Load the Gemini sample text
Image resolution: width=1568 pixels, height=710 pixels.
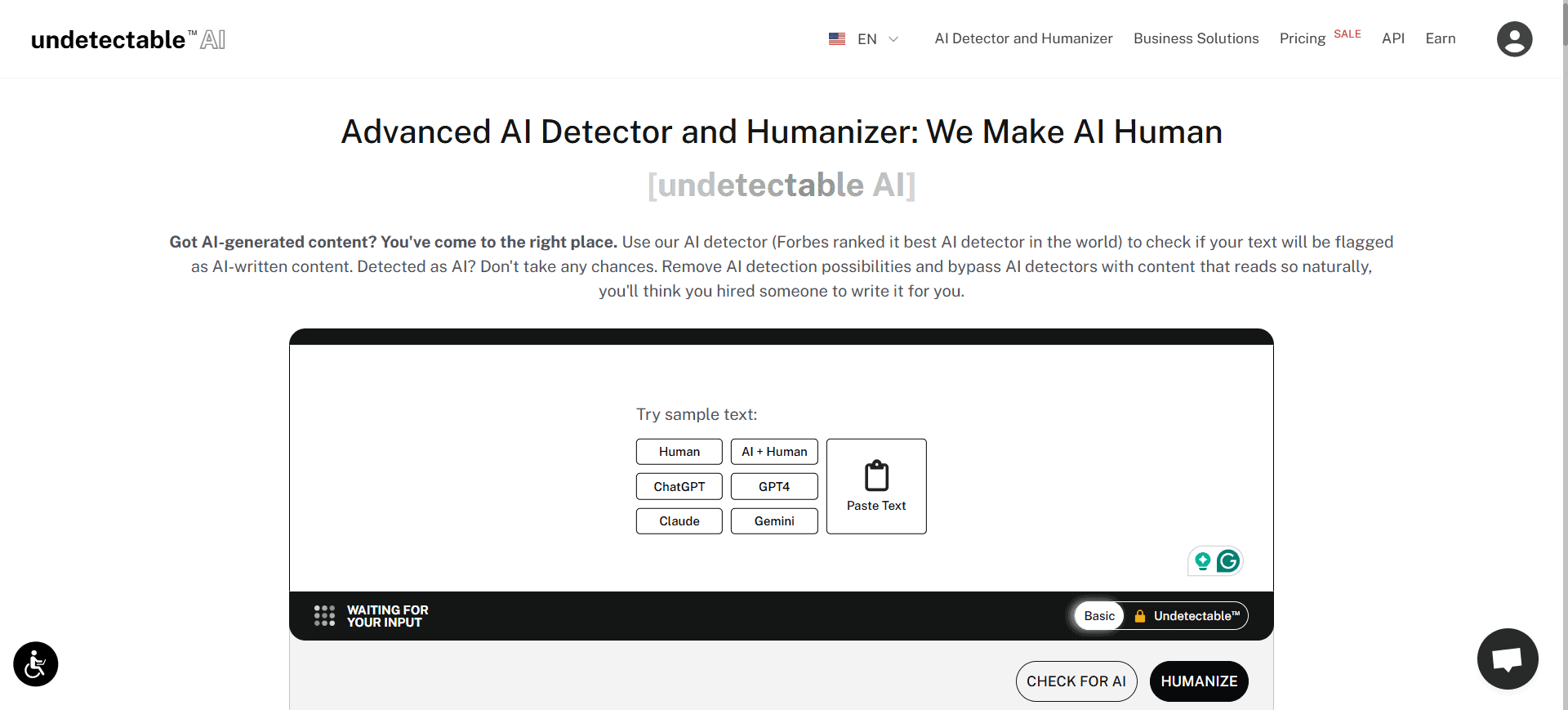click(774, 521)
